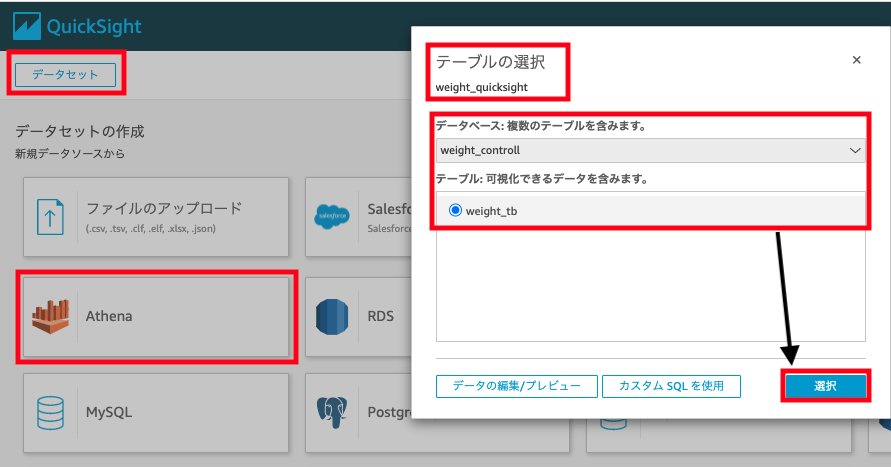Click the weight_quicksight data source name
The height and width of the screenshot is (467, 891).
482,87
